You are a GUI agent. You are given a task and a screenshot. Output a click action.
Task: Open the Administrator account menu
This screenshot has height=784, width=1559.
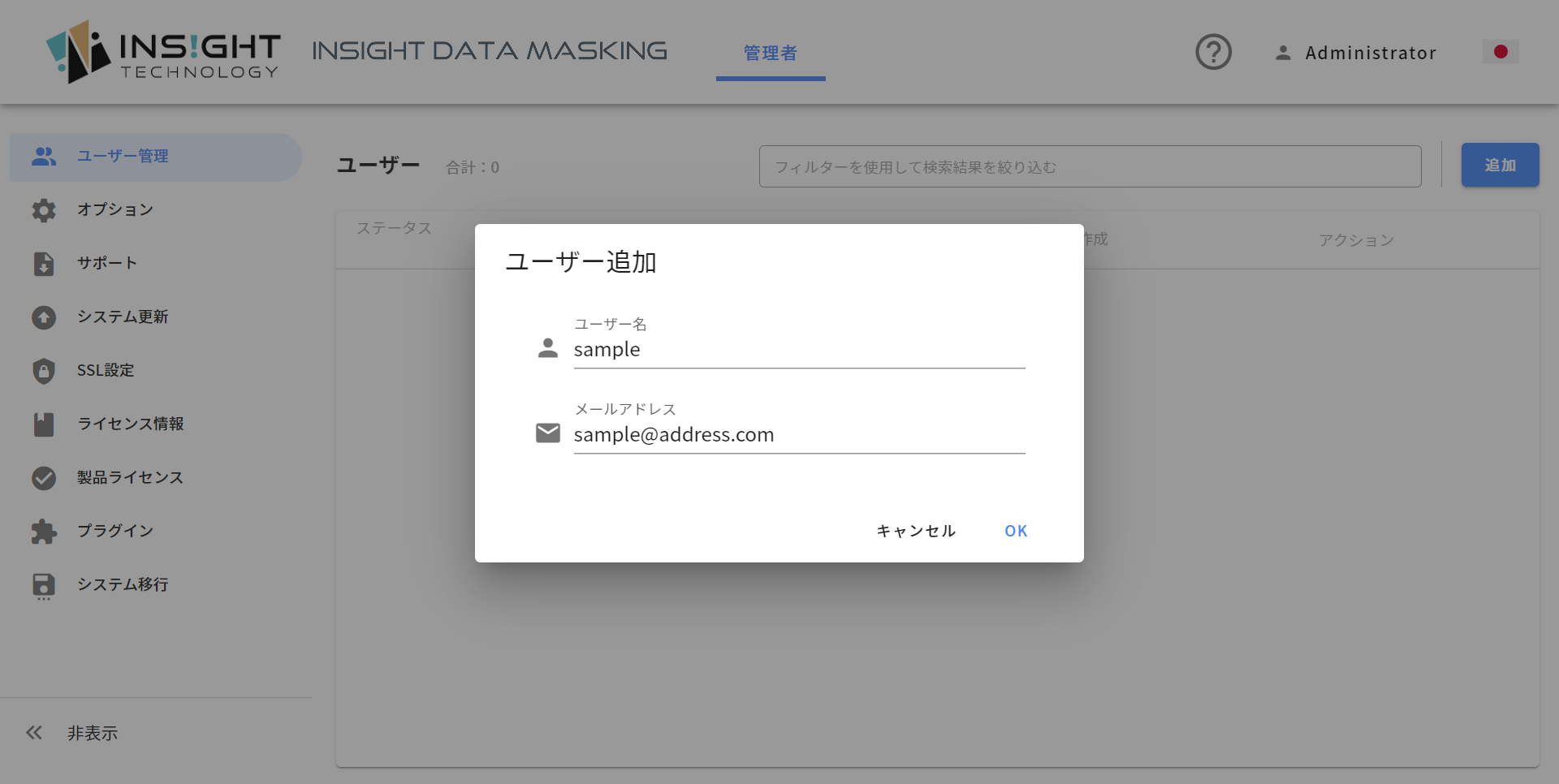coord(1355,53)
